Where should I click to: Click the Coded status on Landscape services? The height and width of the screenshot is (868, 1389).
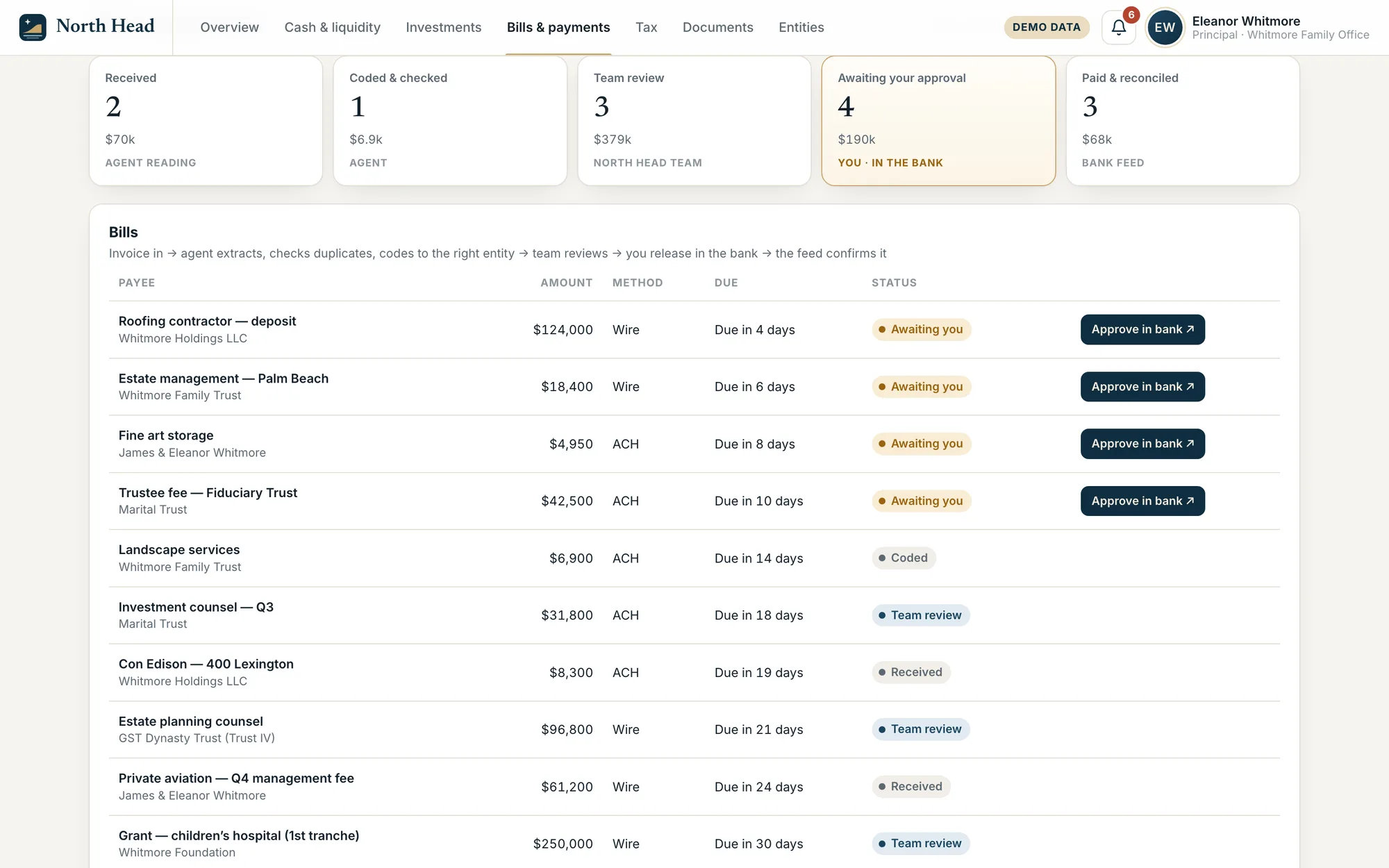(904, 558)
